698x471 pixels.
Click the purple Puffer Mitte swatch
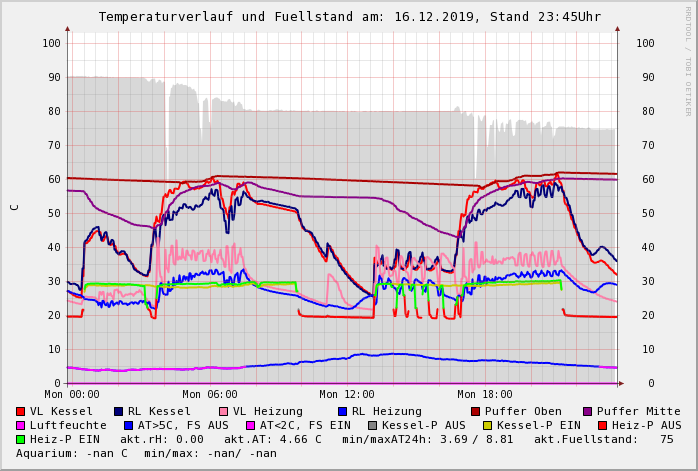[588, 411]
